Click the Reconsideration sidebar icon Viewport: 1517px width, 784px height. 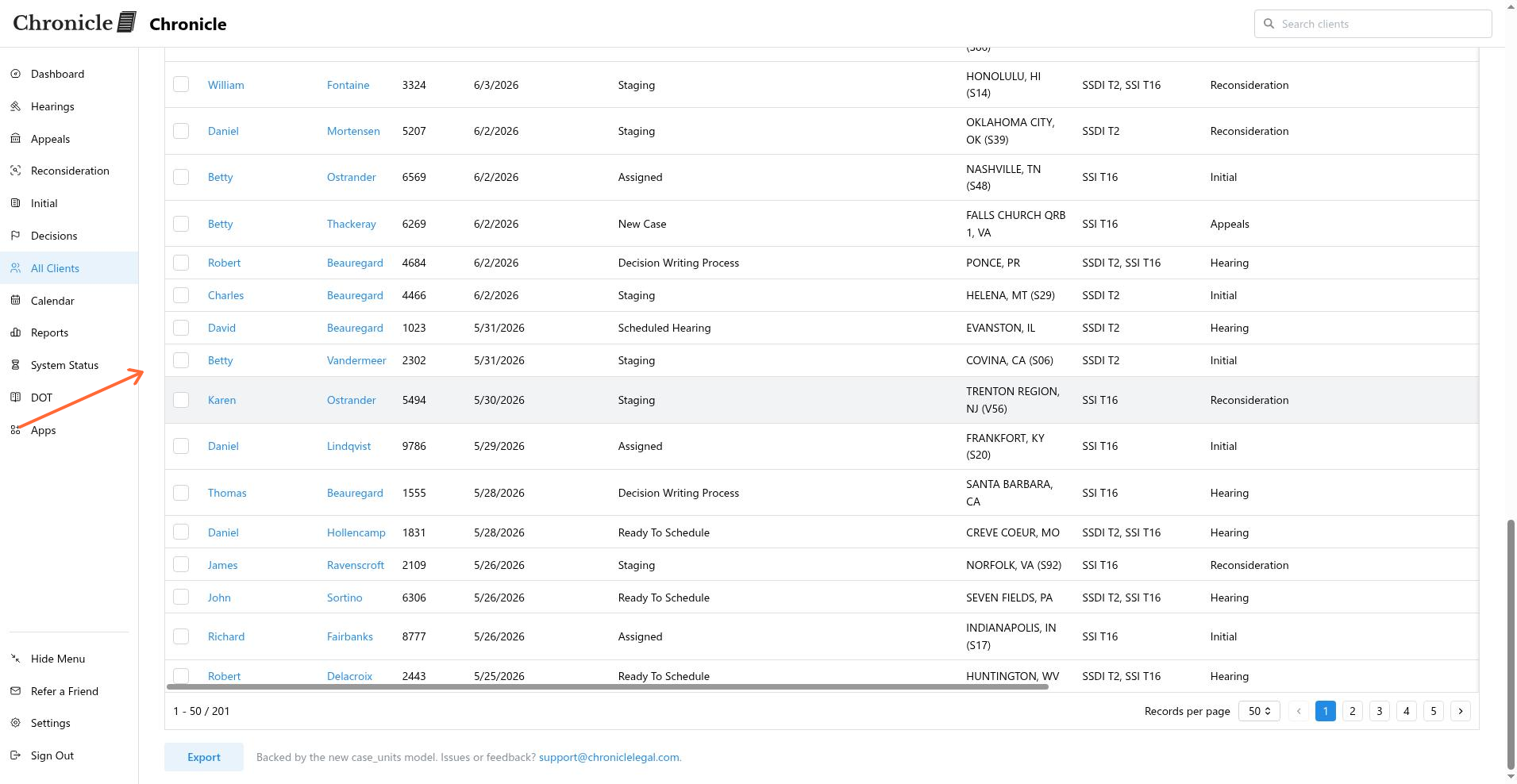[x=15, y=171]
